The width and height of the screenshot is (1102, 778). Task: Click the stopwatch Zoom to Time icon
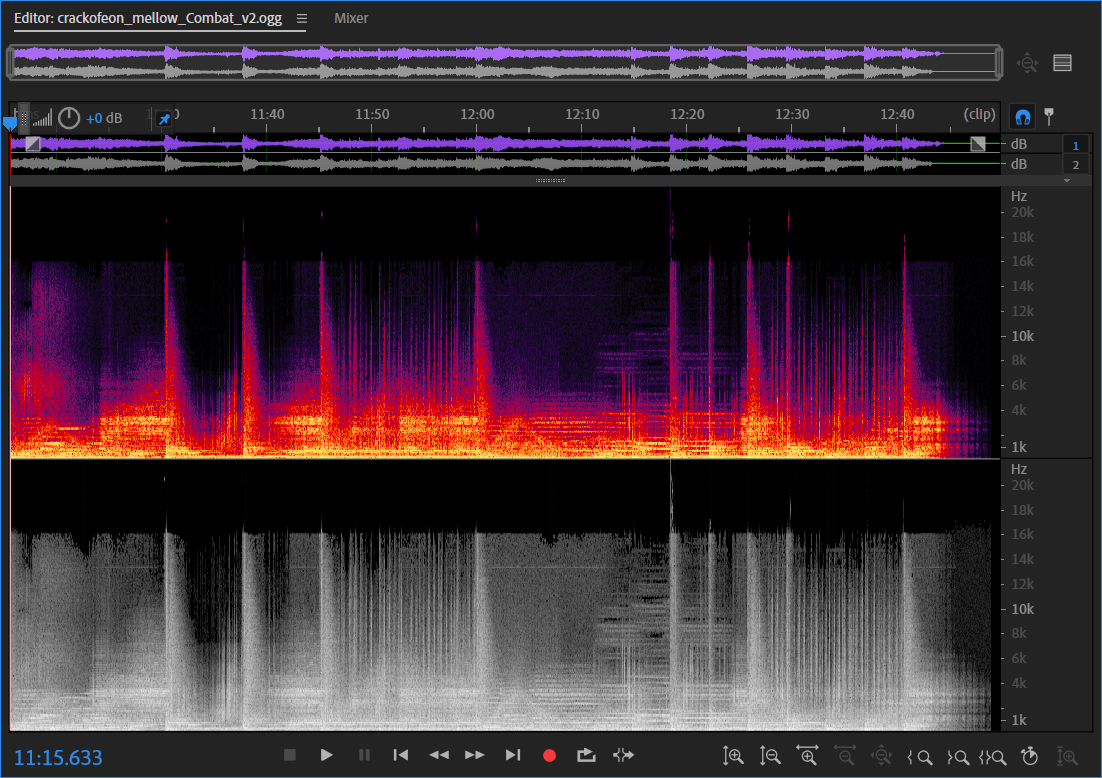[1030, 756]
